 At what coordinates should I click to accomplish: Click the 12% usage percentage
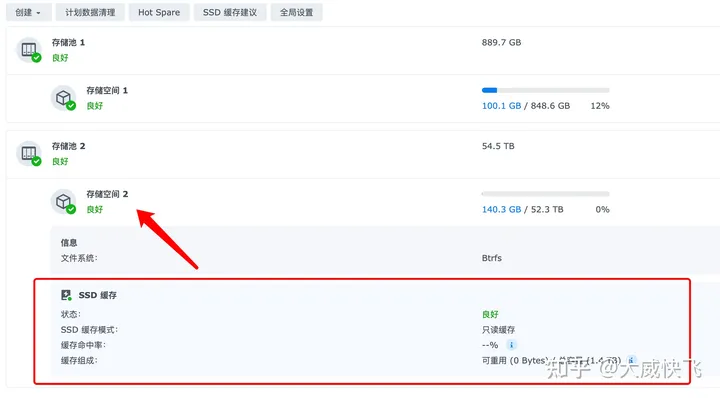coord(600,106)
